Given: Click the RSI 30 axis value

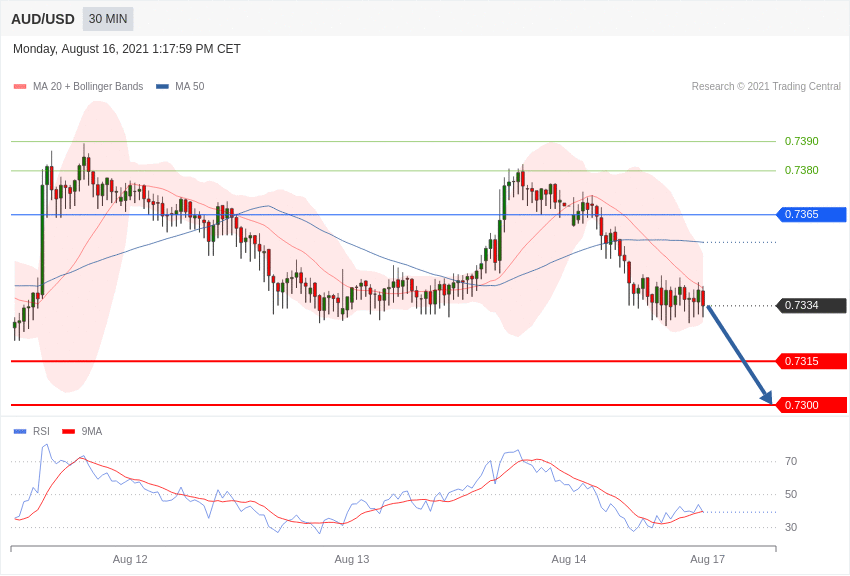Looking at the screenshot, I should (791, 527).
